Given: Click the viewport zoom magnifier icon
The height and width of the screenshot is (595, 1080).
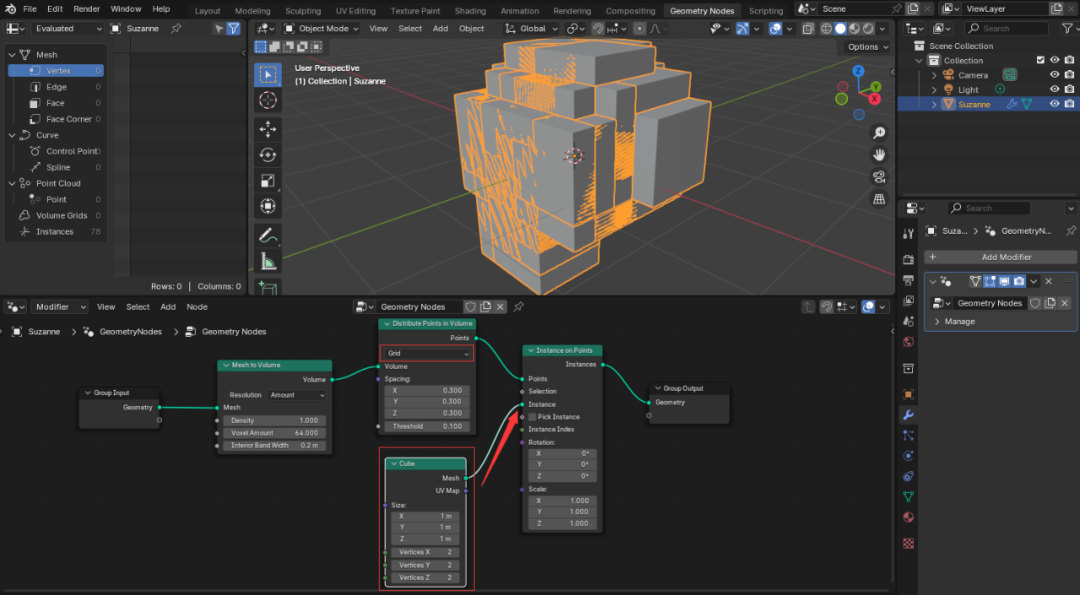Looking at the screenshot, I should tap(879, 133).
